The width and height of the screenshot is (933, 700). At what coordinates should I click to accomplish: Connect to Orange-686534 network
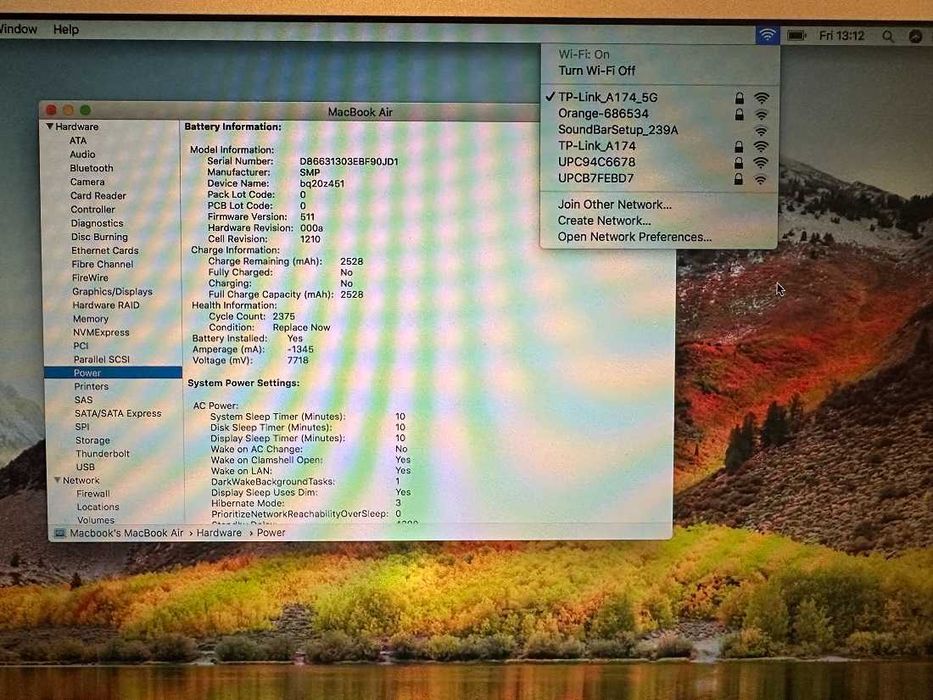[x=603, y=114]
